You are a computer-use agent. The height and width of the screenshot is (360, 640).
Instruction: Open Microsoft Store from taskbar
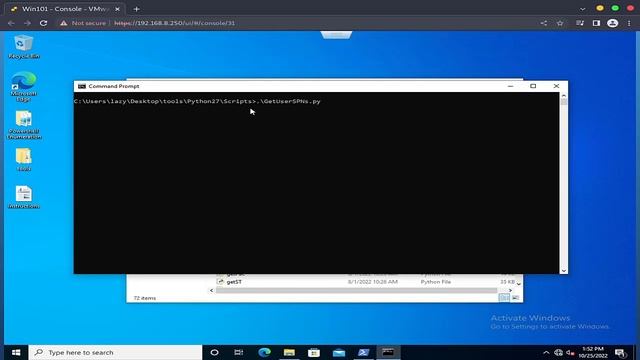pyautogui.click(x=314, y=352)
